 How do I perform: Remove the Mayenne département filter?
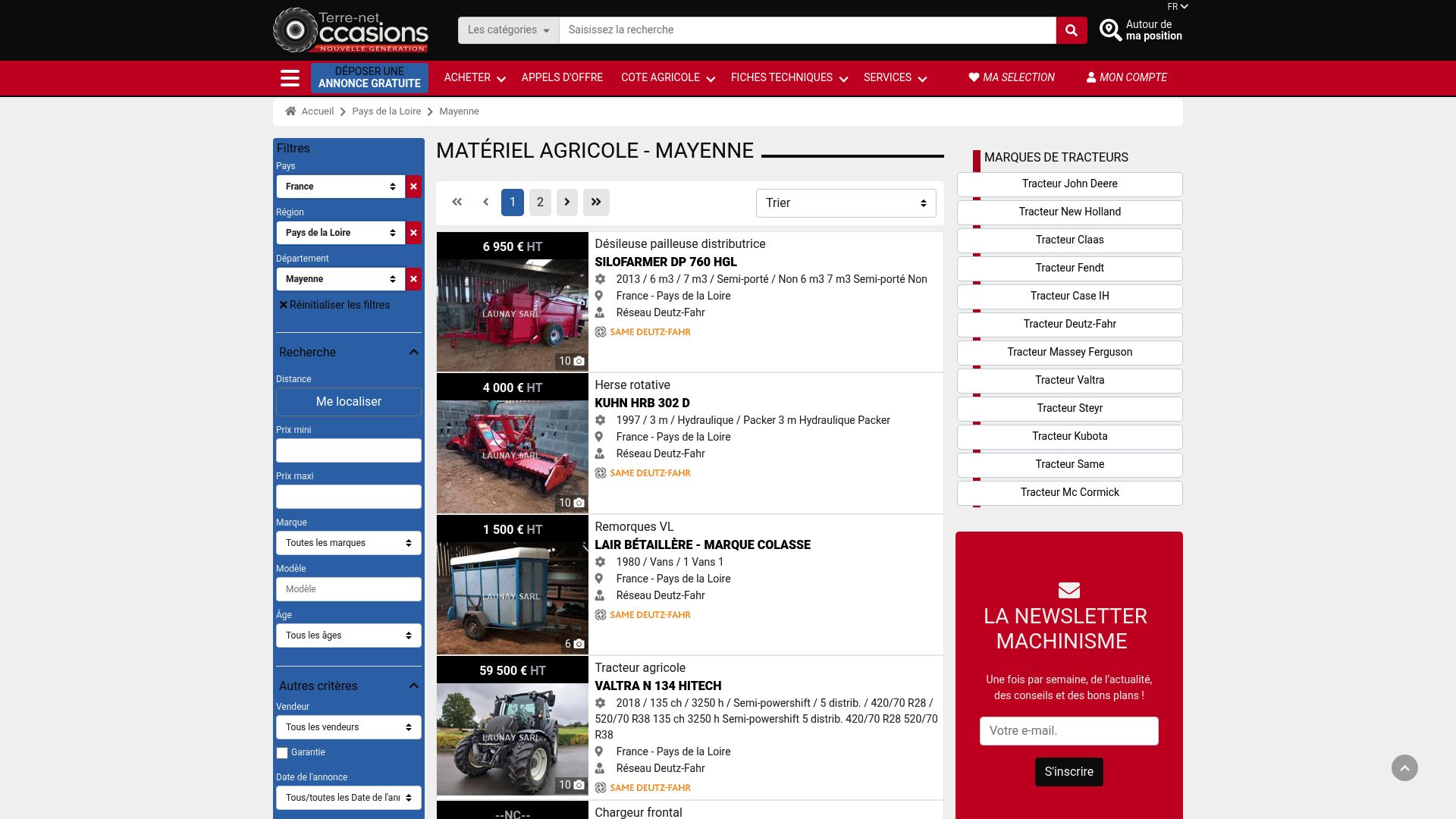[413, 279]
